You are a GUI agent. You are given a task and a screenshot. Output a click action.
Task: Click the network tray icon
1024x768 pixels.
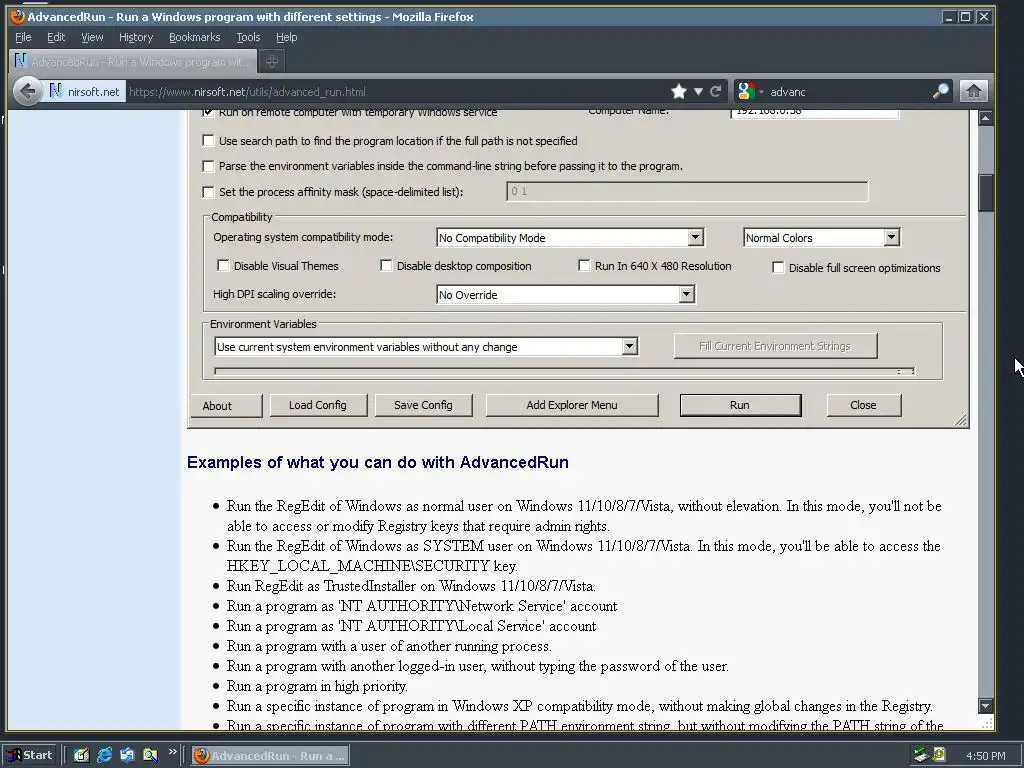(921, 756)
